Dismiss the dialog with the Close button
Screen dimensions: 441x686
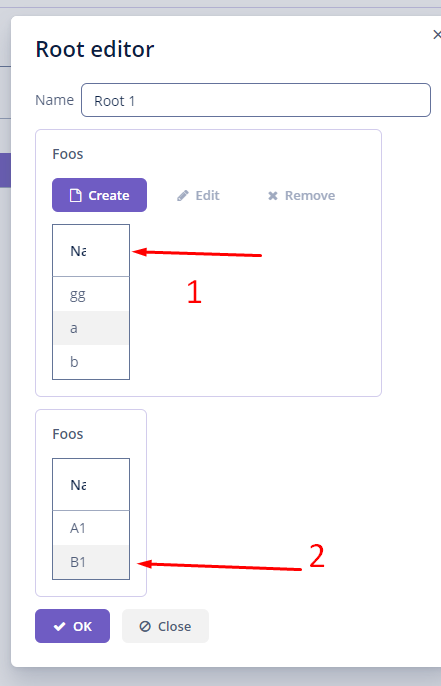coord(165,626)
